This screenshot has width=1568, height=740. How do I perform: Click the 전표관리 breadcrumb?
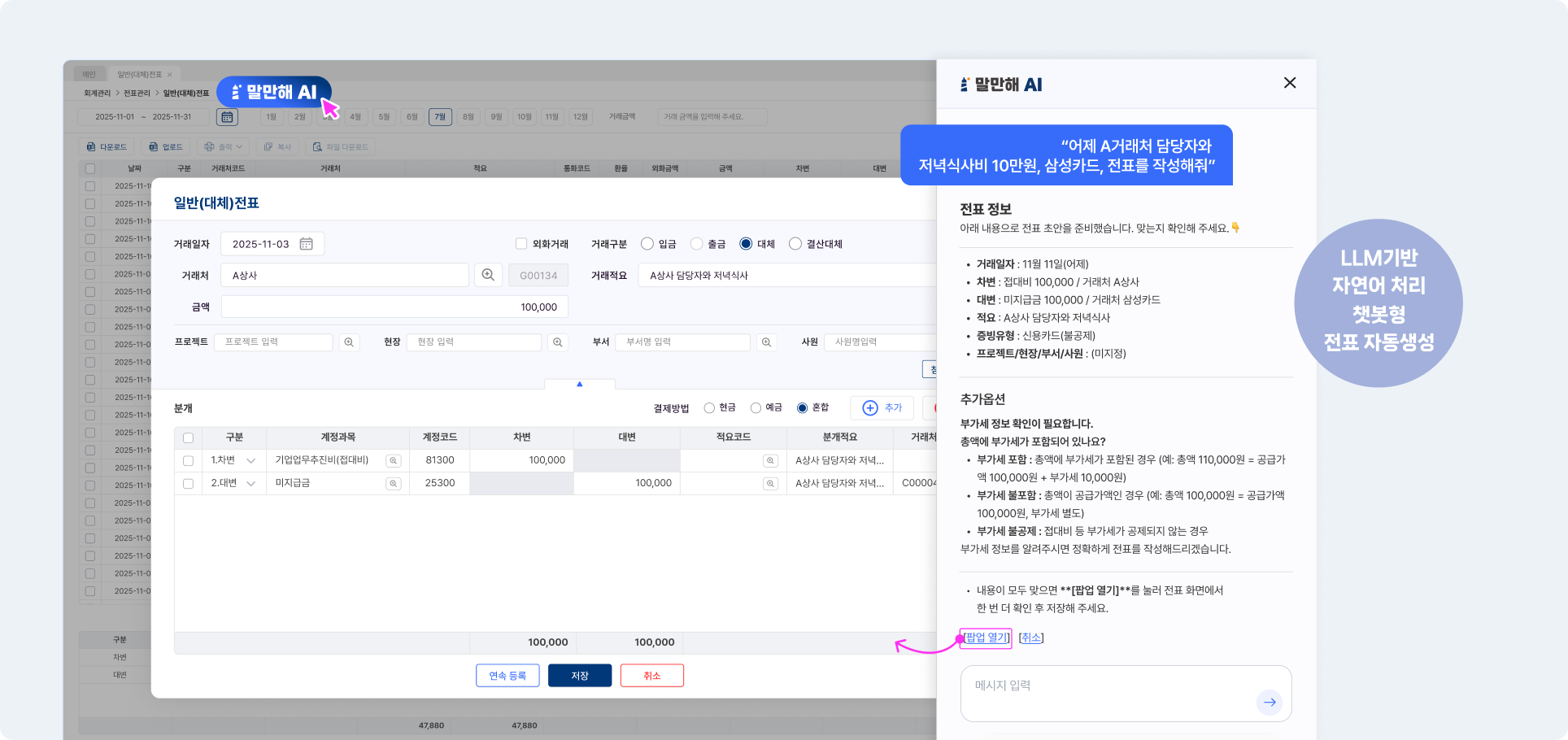(x=137, y=94)
